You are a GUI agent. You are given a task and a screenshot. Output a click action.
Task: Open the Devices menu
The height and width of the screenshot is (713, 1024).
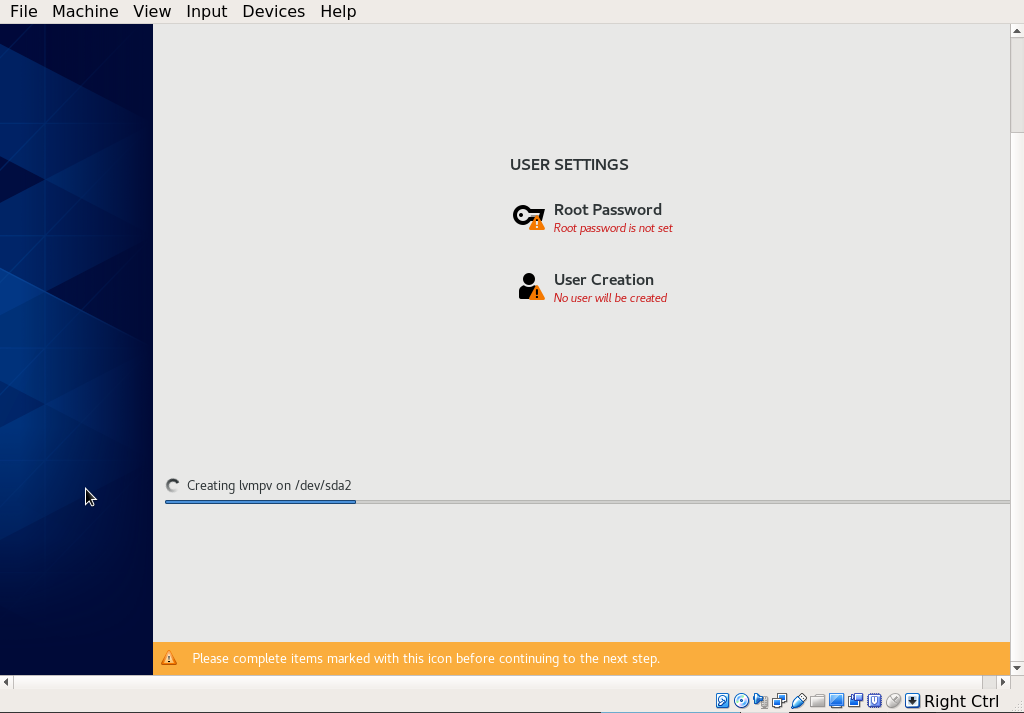click(x=273, y=11)
